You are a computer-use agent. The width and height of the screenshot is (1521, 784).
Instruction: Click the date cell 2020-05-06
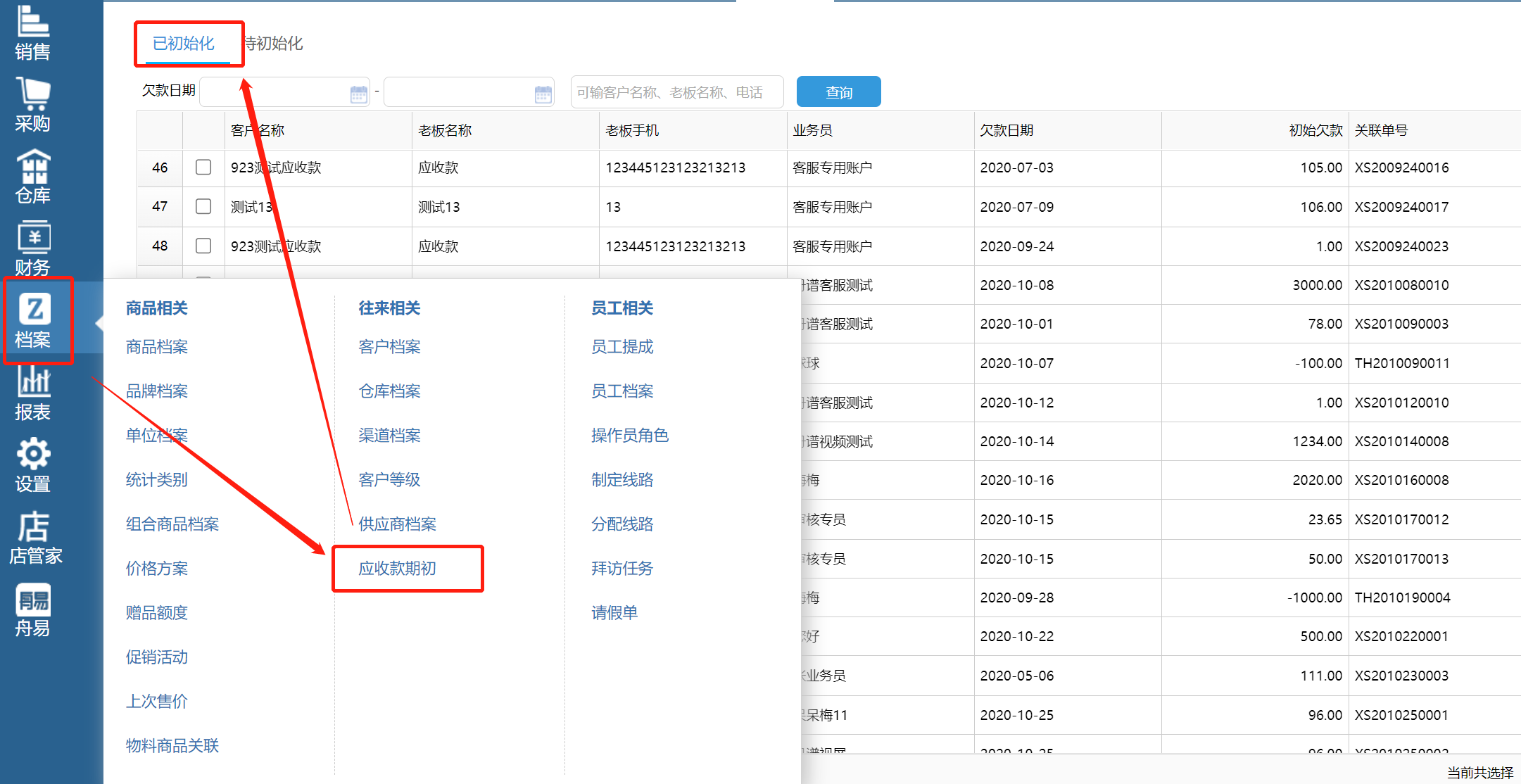tap(1016, 676)
